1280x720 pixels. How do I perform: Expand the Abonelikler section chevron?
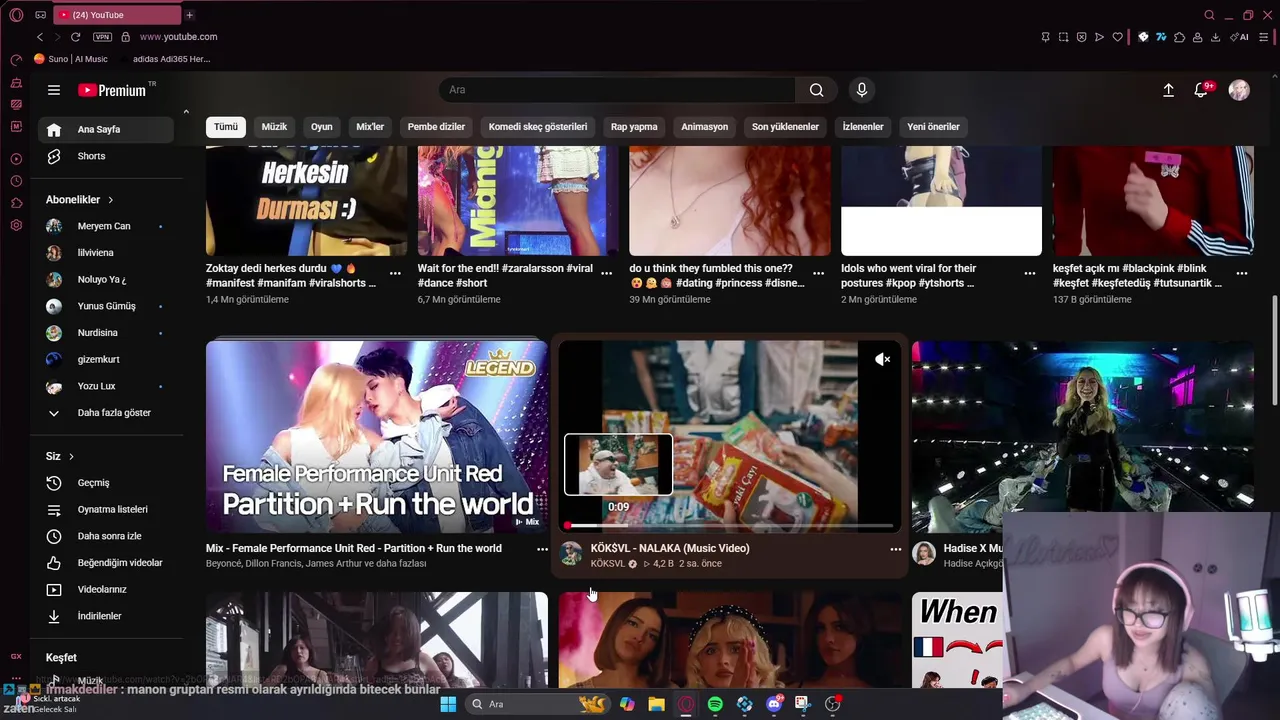[x=110, y=200]
